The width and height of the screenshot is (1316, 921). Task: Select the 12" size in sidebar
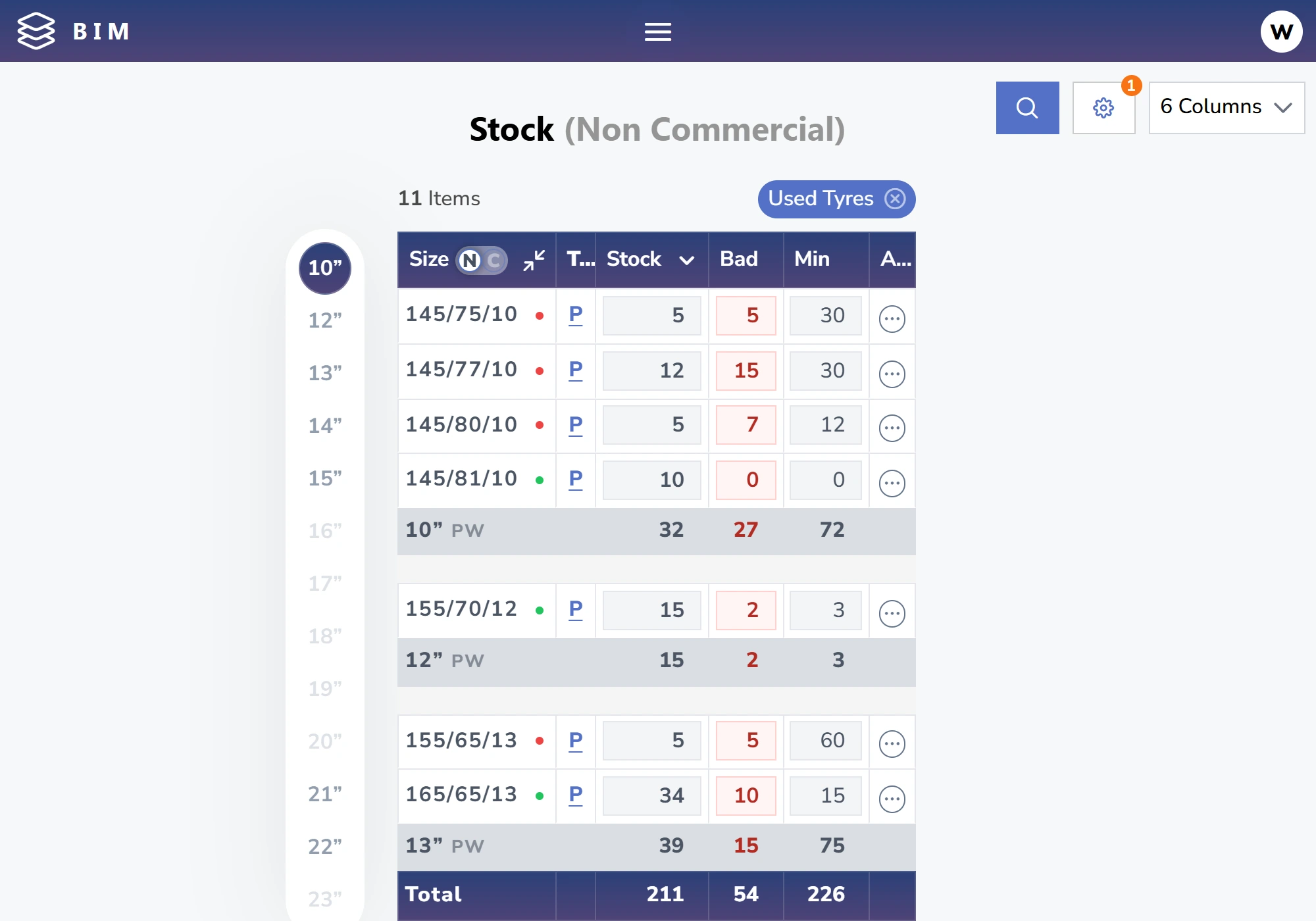[325, 320]
